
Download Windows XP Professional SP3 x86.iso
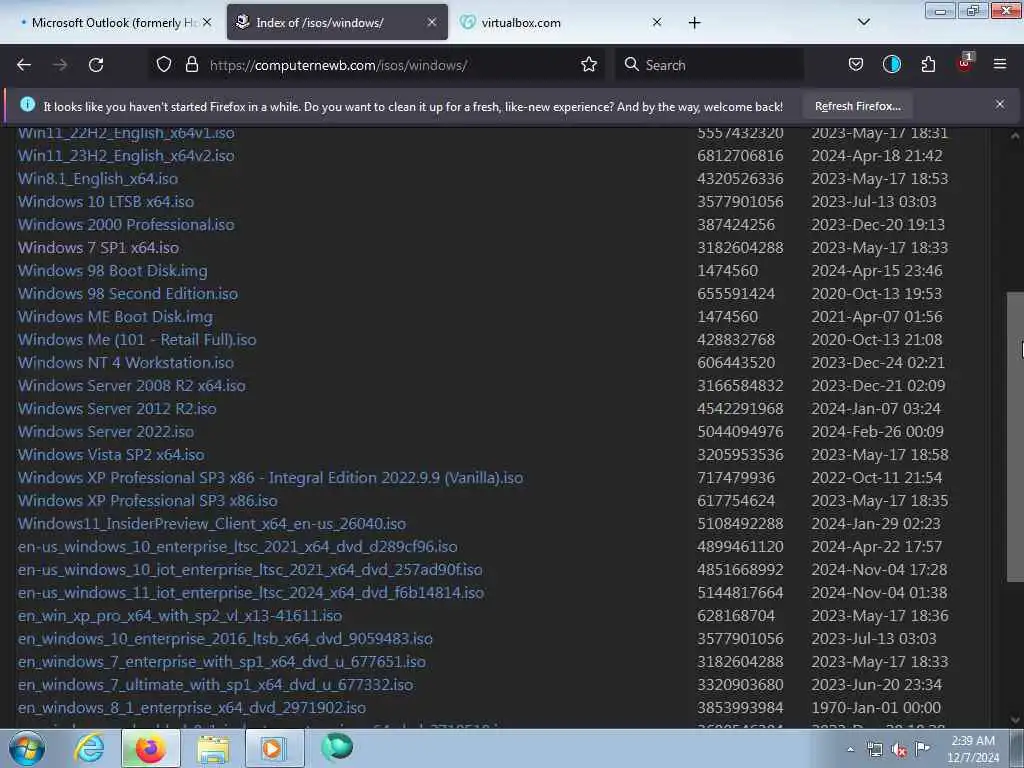point(148,500)
